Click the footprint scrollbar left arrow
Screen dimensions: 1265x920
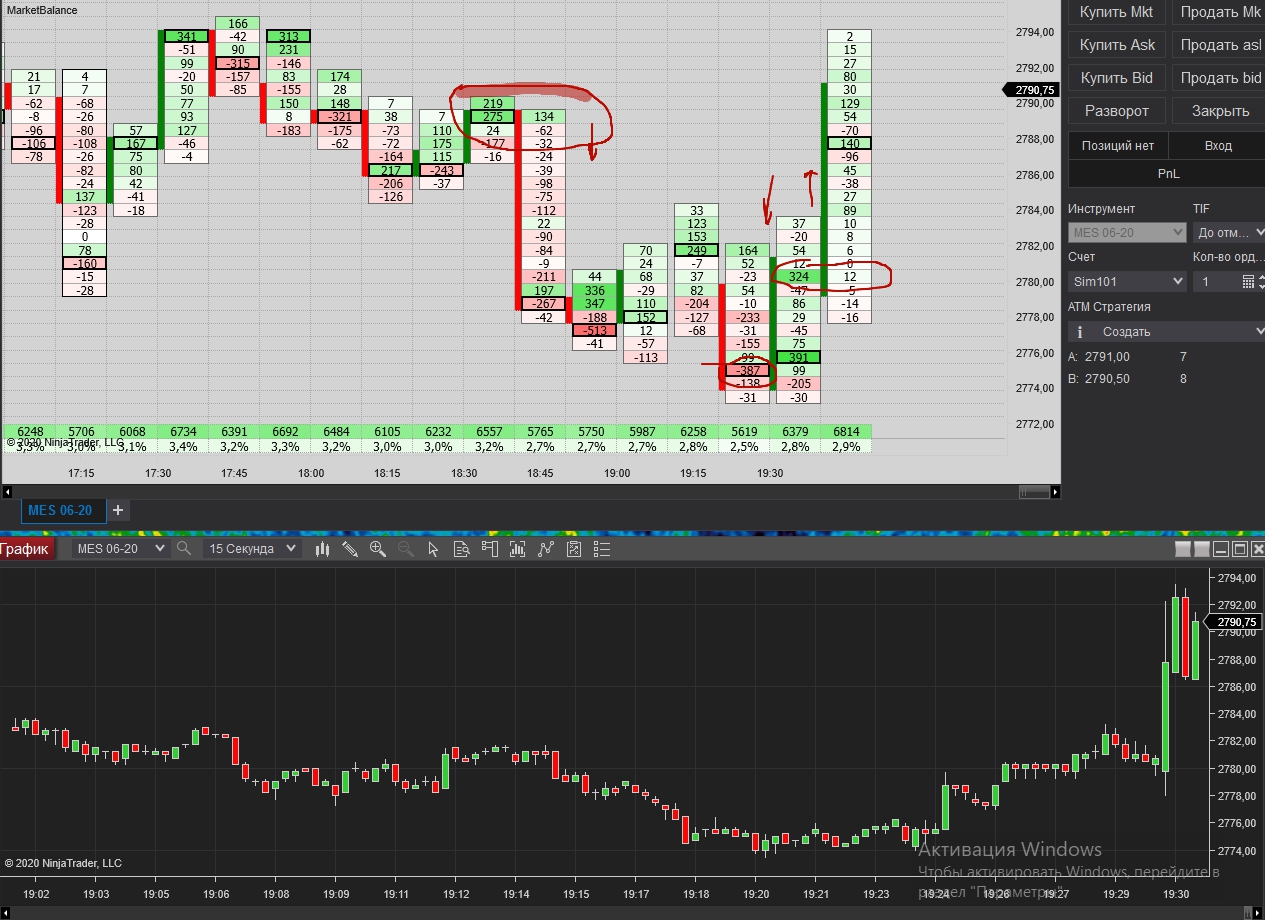[x=7, y=492]
